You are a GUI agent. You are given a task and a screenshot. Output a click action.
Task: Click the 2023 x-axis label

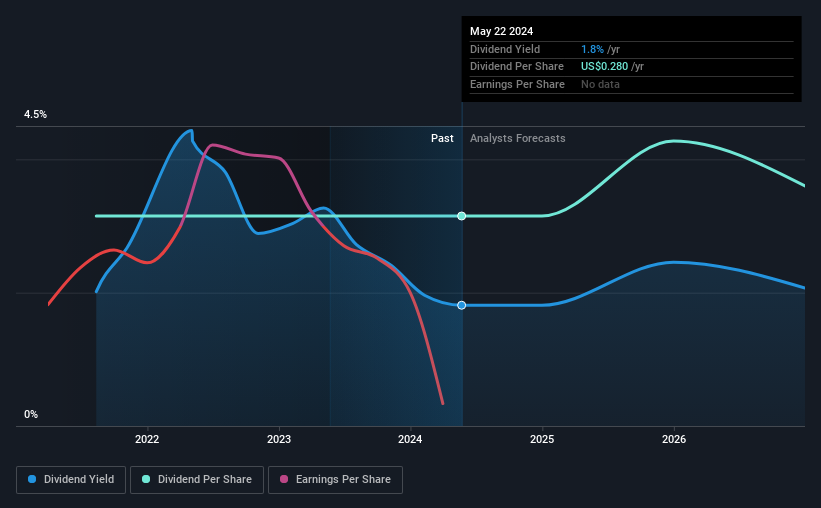279,439
